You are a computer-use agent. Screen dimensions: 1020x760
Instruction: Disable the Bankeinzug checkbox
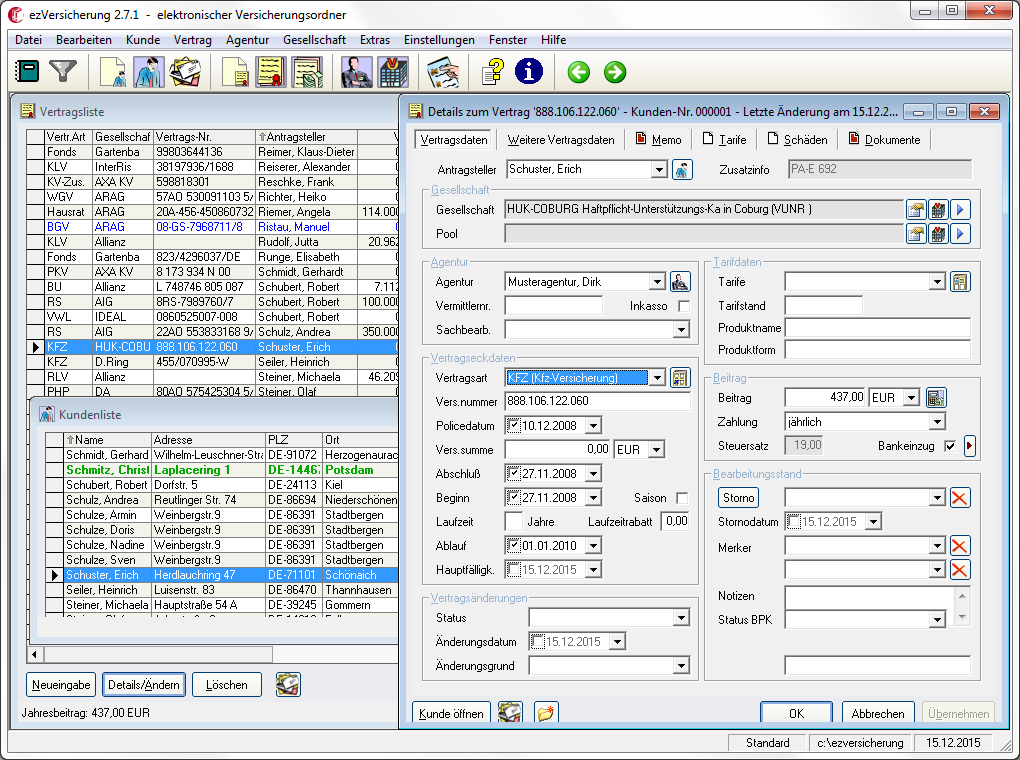pyautogui.click(x=951, y=445)
